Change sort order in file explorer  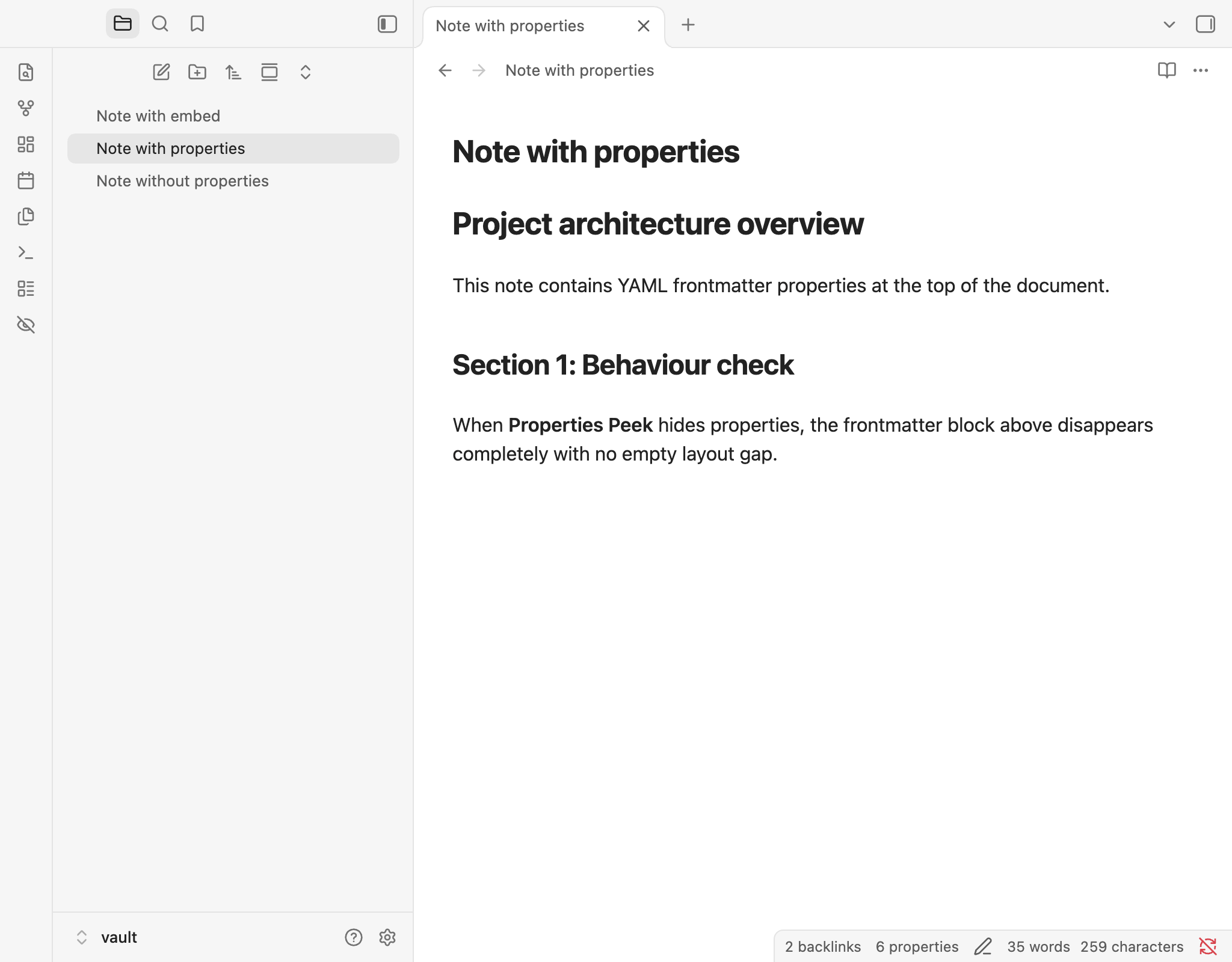coord(233,72)
